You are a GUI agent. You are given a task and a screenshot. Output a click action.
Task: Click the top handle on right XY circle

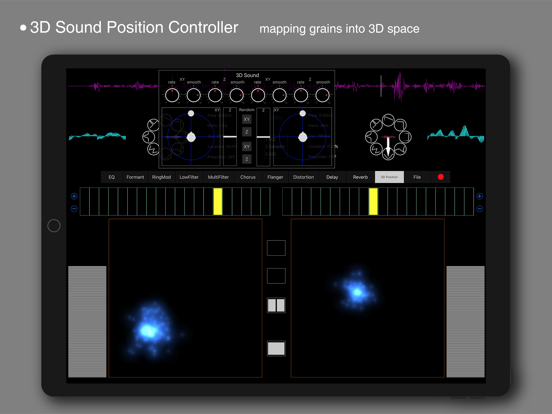coord(302,113)
